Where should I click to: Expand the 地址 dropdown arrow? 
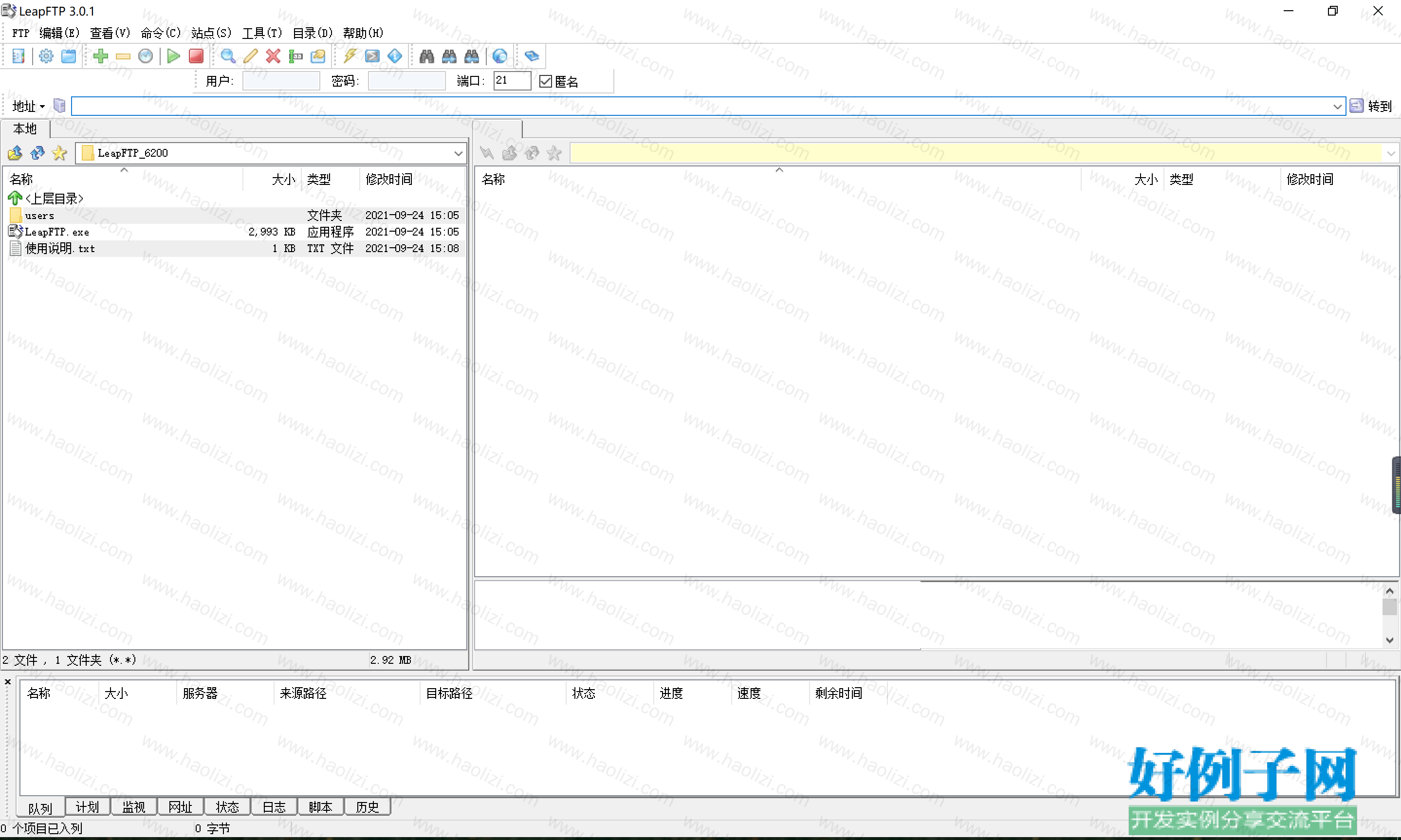(42, 107)
